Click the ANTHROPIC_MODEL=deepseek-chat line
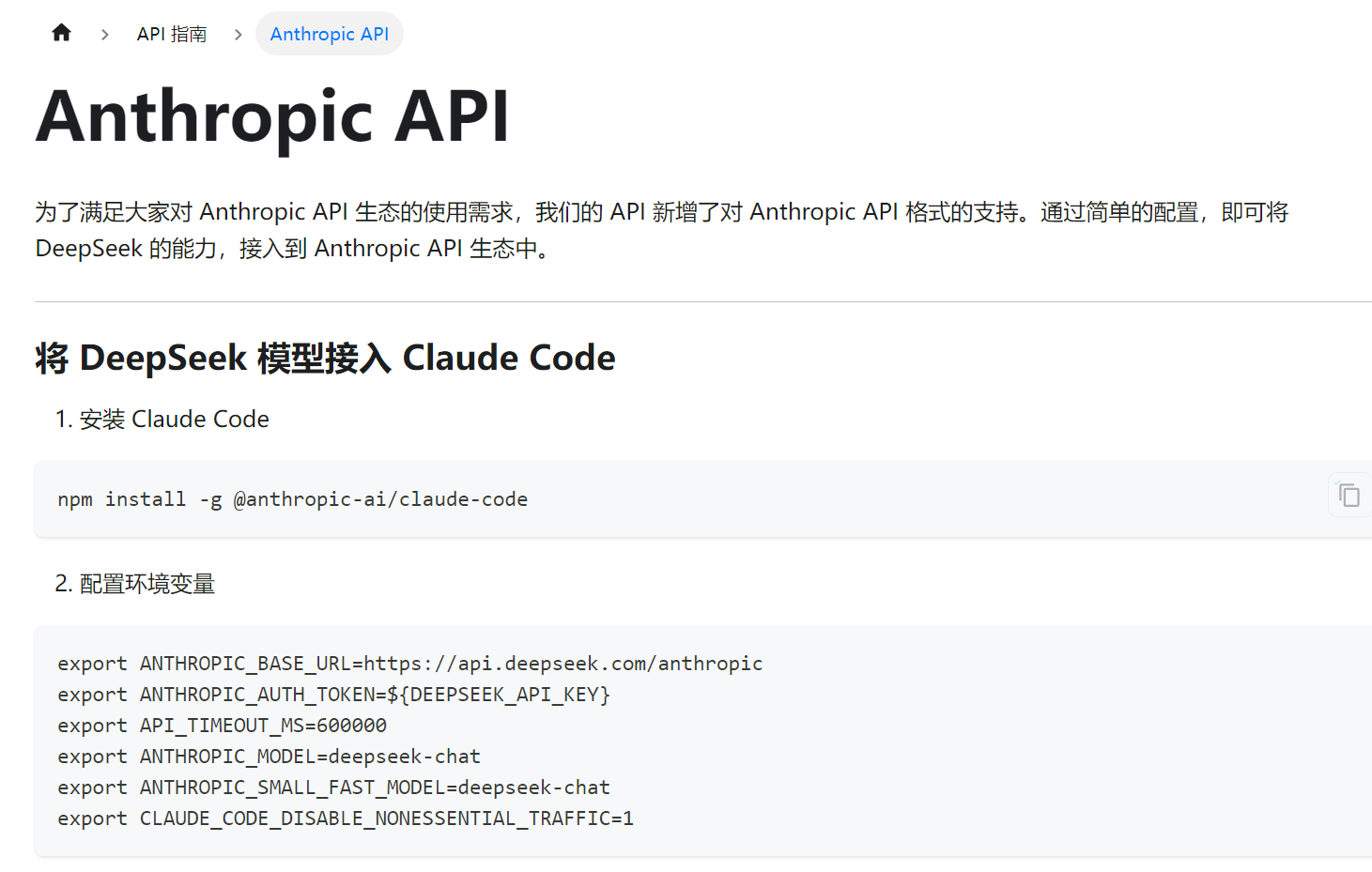 click(270, 757)
